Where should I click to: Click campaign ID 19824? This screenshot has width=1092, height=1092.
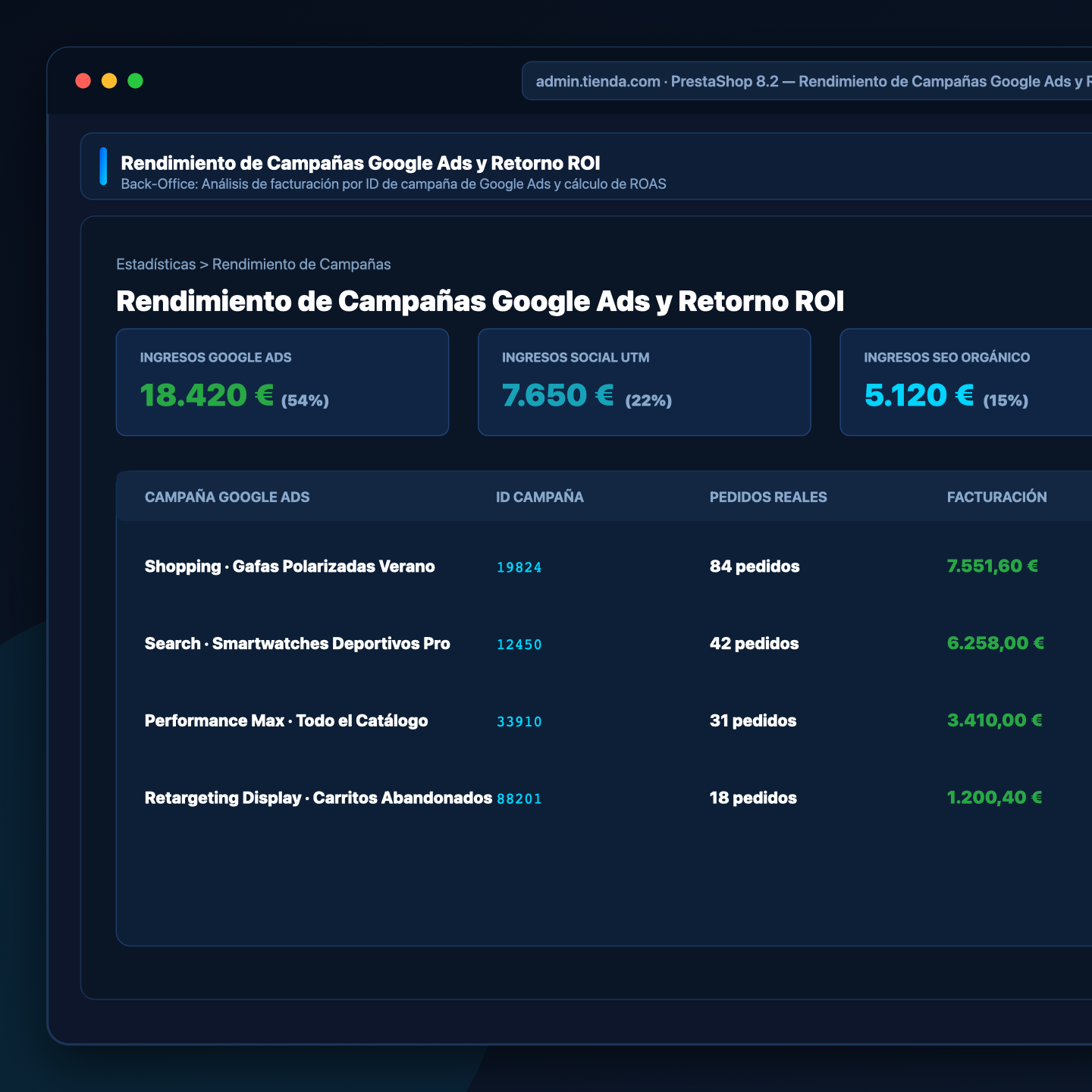tap(519, 567)
